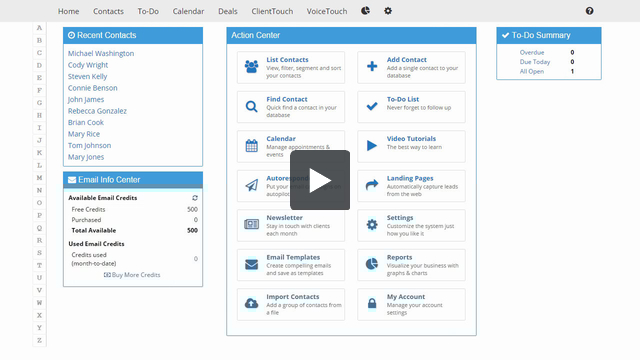Filter contacts by letter A
This screenshot has height=360, width=640.
[39, 28]
